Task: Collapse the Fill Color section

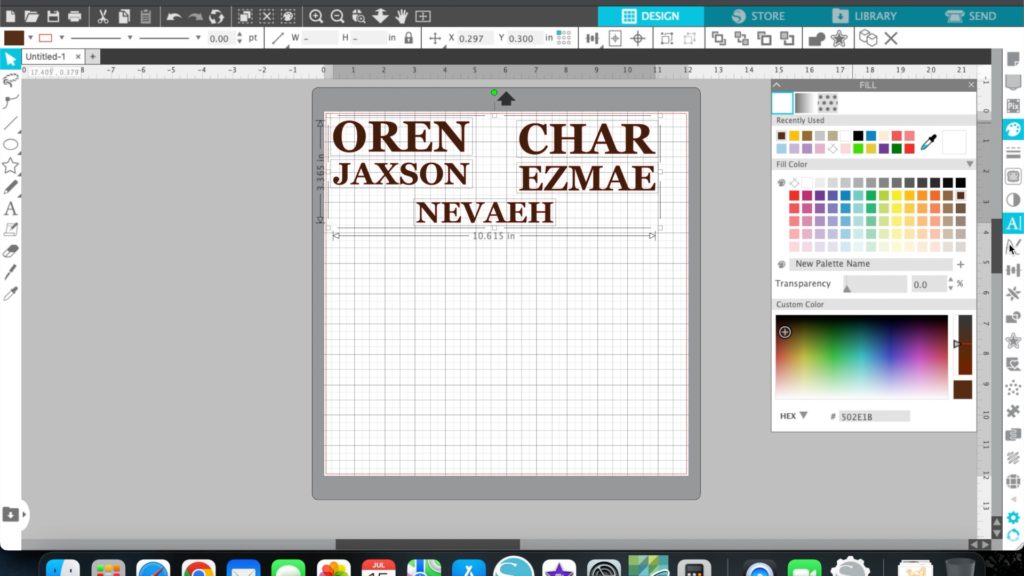Action: tap(969, 164)
